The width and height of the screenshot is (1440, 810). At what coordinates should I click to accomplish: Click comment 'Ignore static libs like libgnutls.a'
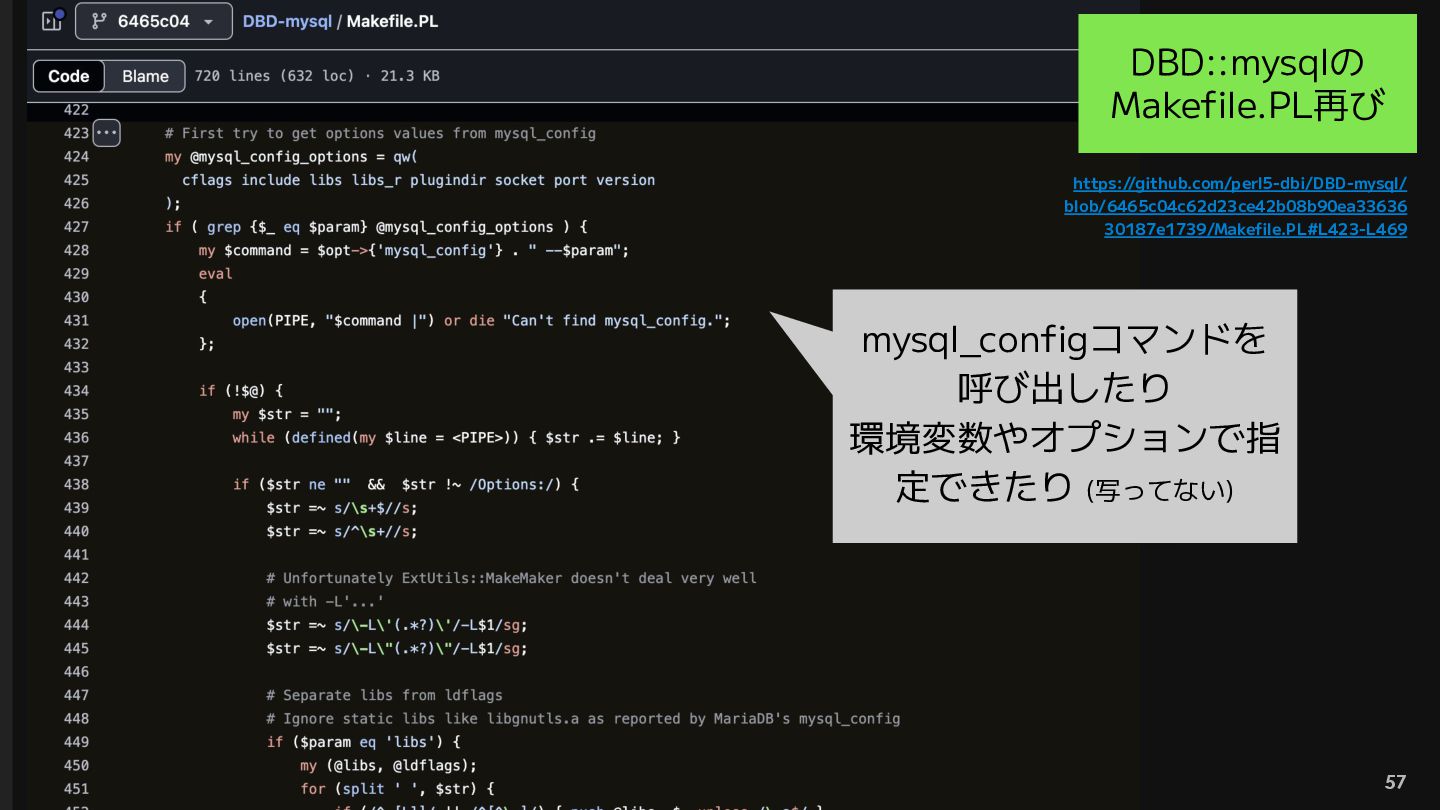(583, 718)
